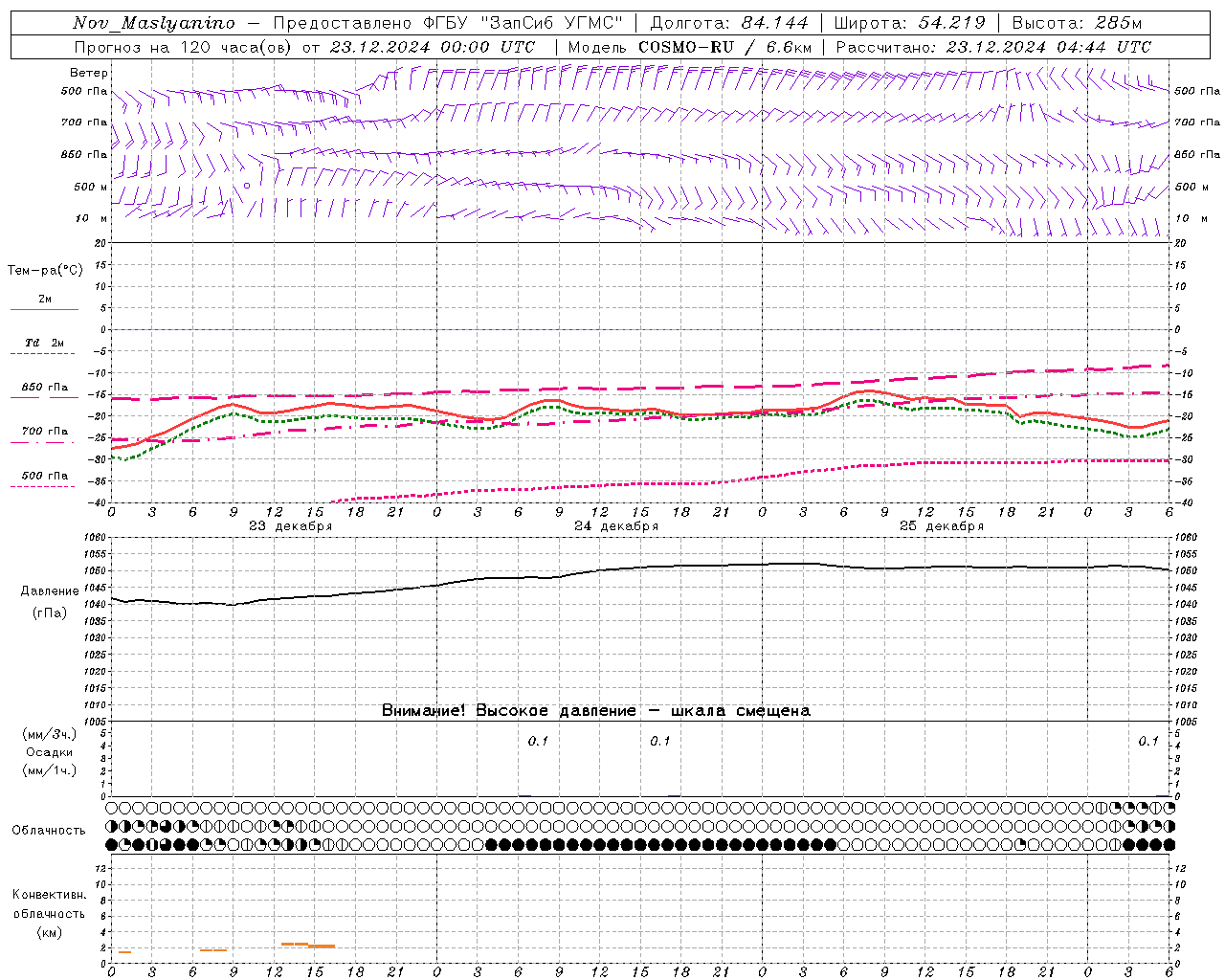This screenshot has height=980, width=1225.
Task: Click the pink dotted line sample under 500 гПа legend
Action: pos(42,487)
